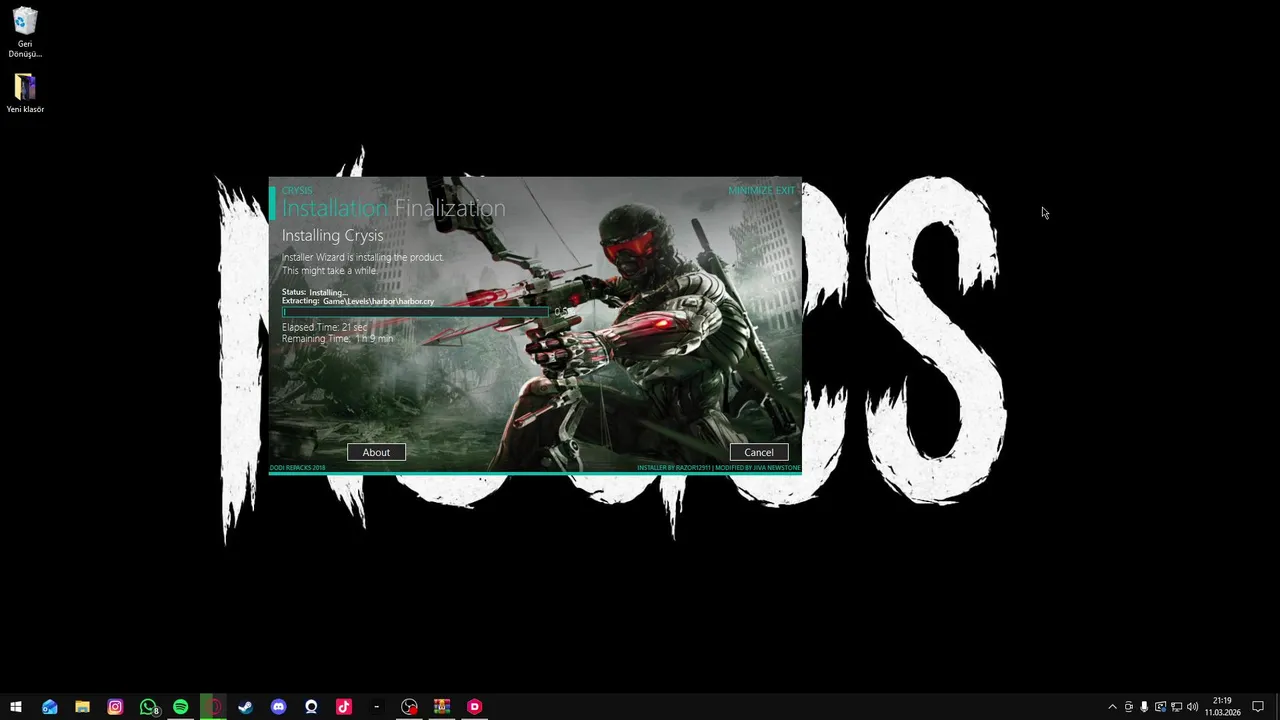This screenshot has width=1280, height=720.
Task: Open WinRAR from the taskbar
Action: (x=442, y=707)
